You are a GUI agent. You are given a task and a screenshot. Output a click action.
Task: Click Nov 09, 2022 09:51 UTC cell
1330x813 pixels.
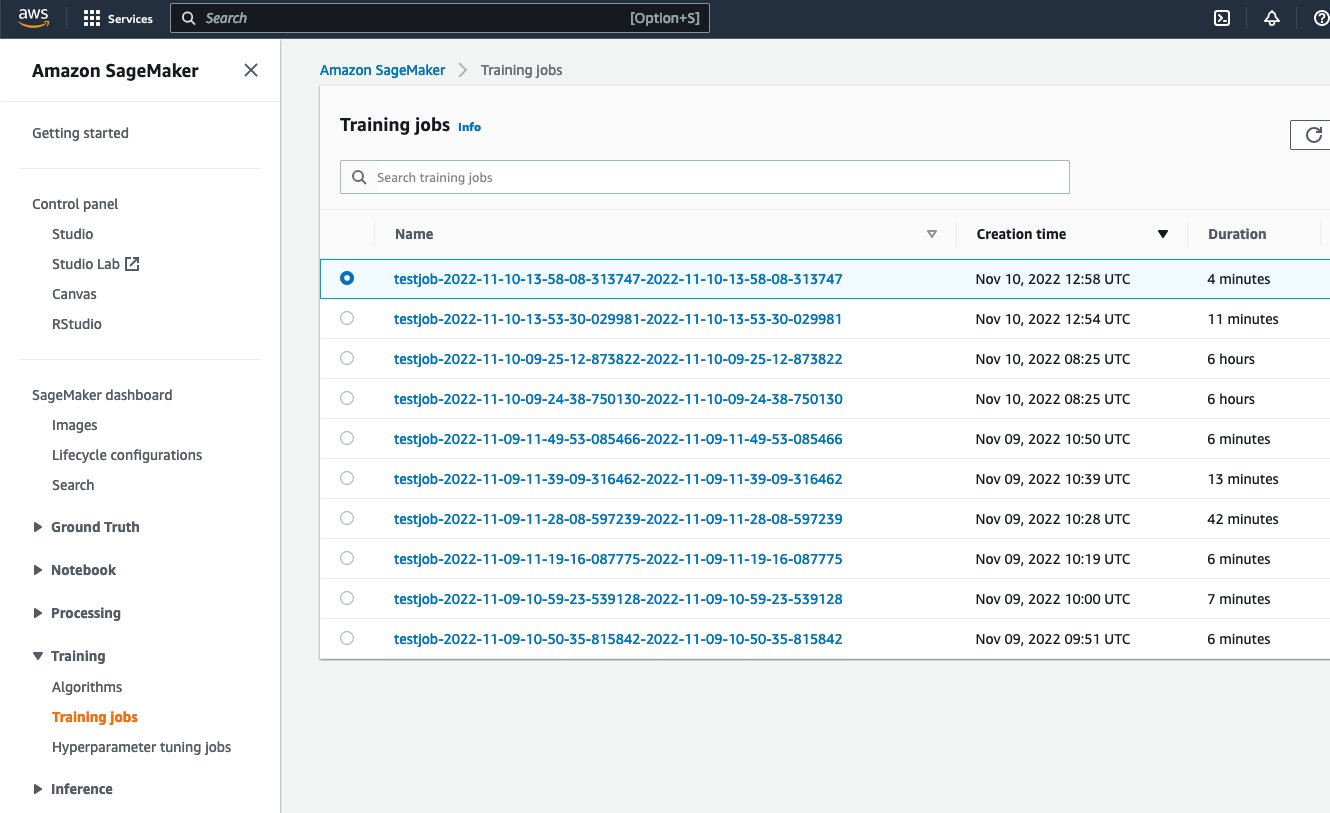(x=1053, y=639)
